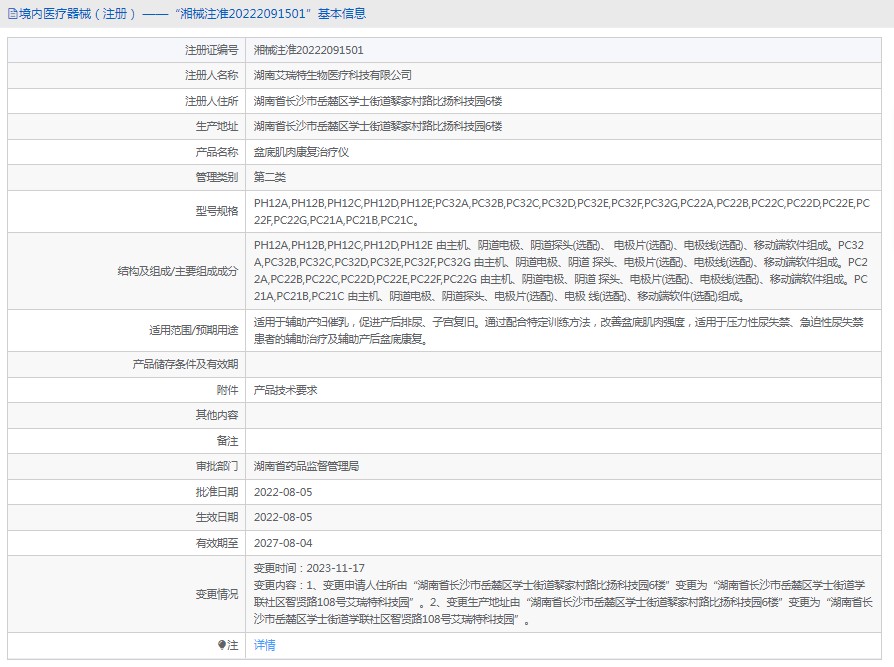Click the 注册证编号 row label

click(212, 50)
